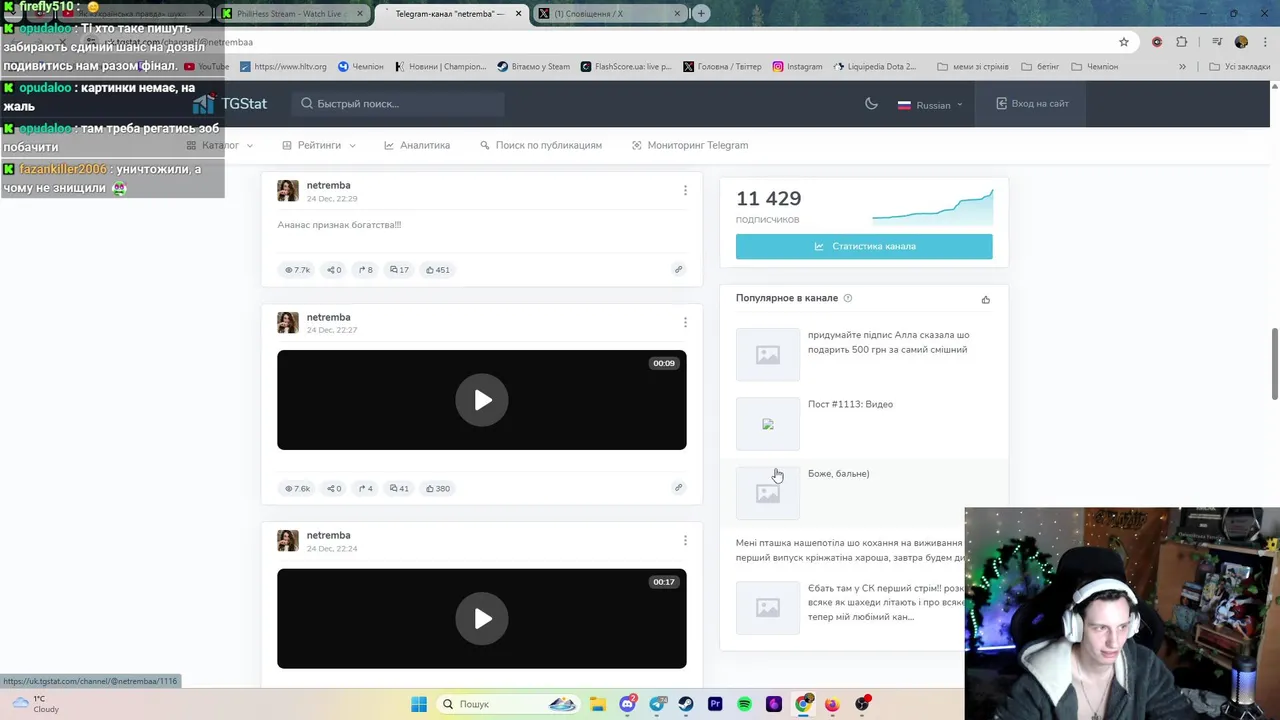Click netremba avatar on the 22:27 post
Screen dimensions: 1280x720
point(288,322)
